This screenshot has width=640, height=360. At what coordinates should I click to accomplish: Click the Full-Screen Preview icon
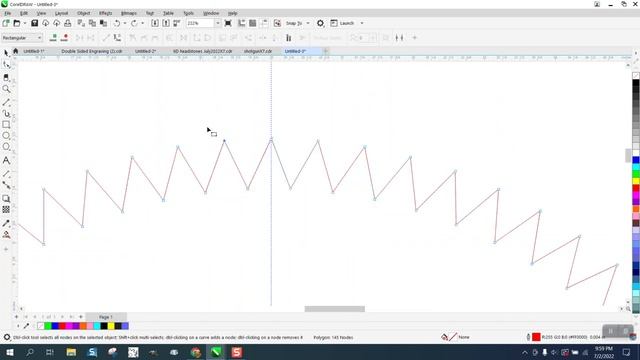tap(228, 23)
